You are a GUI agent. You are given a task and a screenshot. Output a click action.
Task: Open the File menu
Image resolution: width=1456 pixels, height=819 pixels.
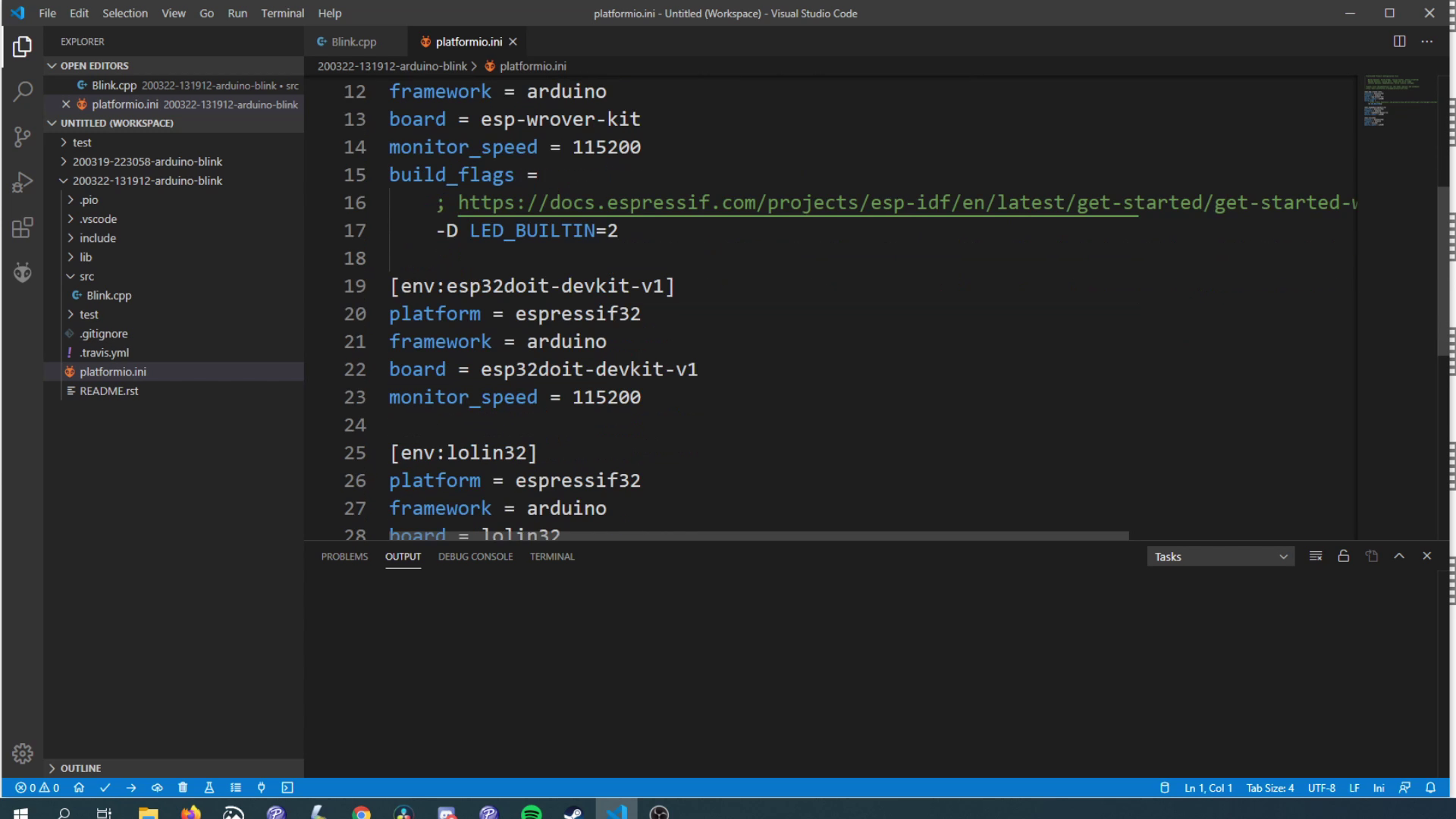point(47,13)
